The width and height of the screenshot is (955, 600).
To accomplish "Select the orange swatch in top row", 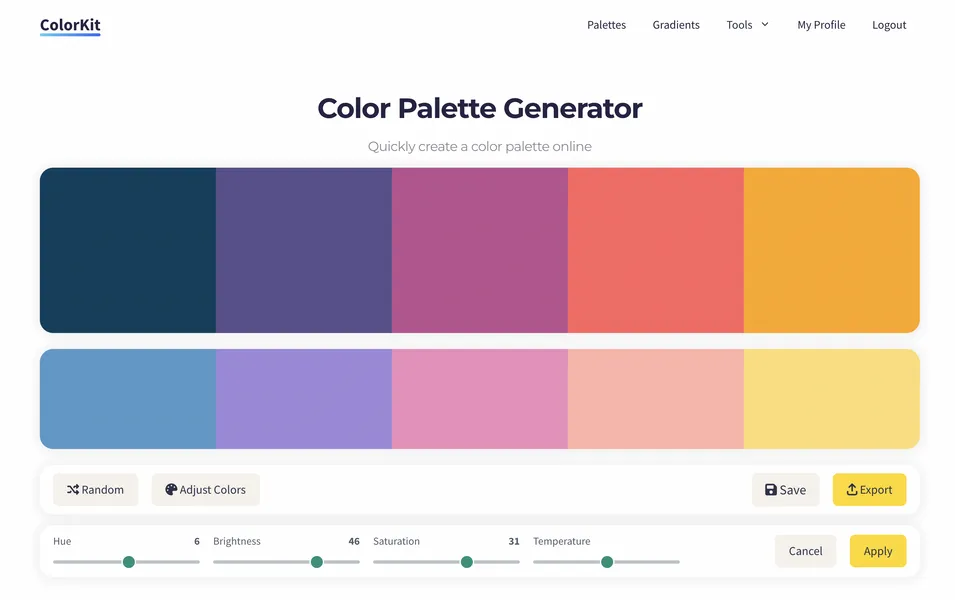I will [x=831, y=249].
